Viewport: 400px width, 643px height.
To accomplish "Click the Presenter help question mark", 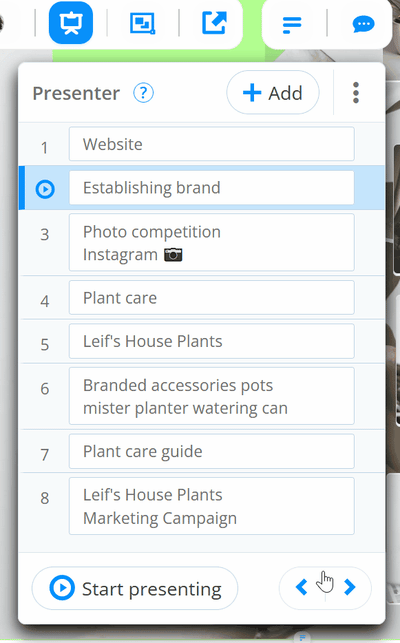I will tap(143, 93).
